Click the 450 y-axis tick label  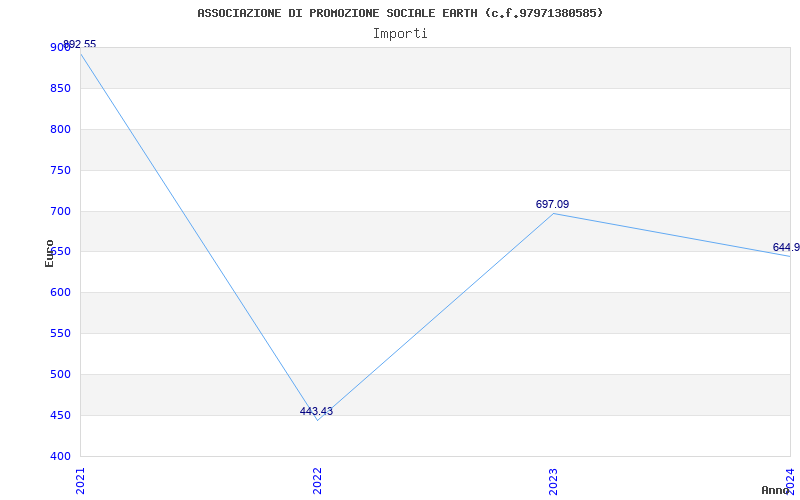coord(60,416)
